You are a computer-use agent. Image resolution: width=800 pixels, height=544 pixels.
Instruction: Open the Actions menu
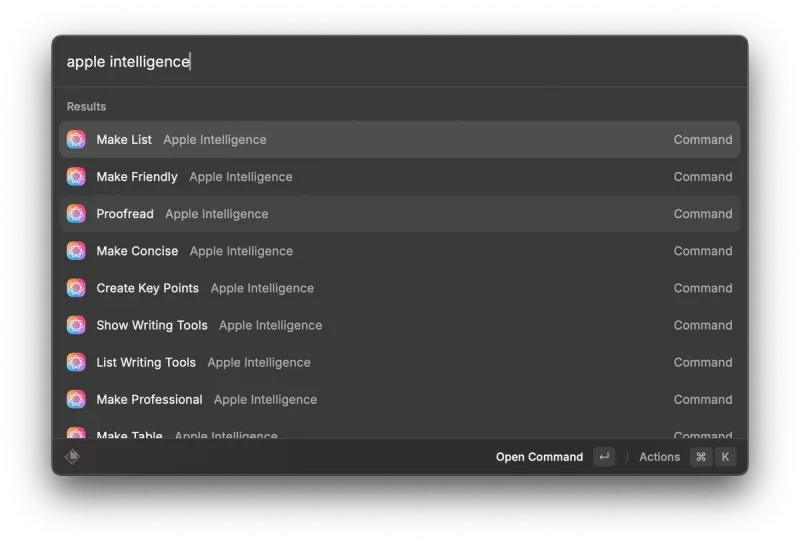pyautogui.click(x=659, y=457)
